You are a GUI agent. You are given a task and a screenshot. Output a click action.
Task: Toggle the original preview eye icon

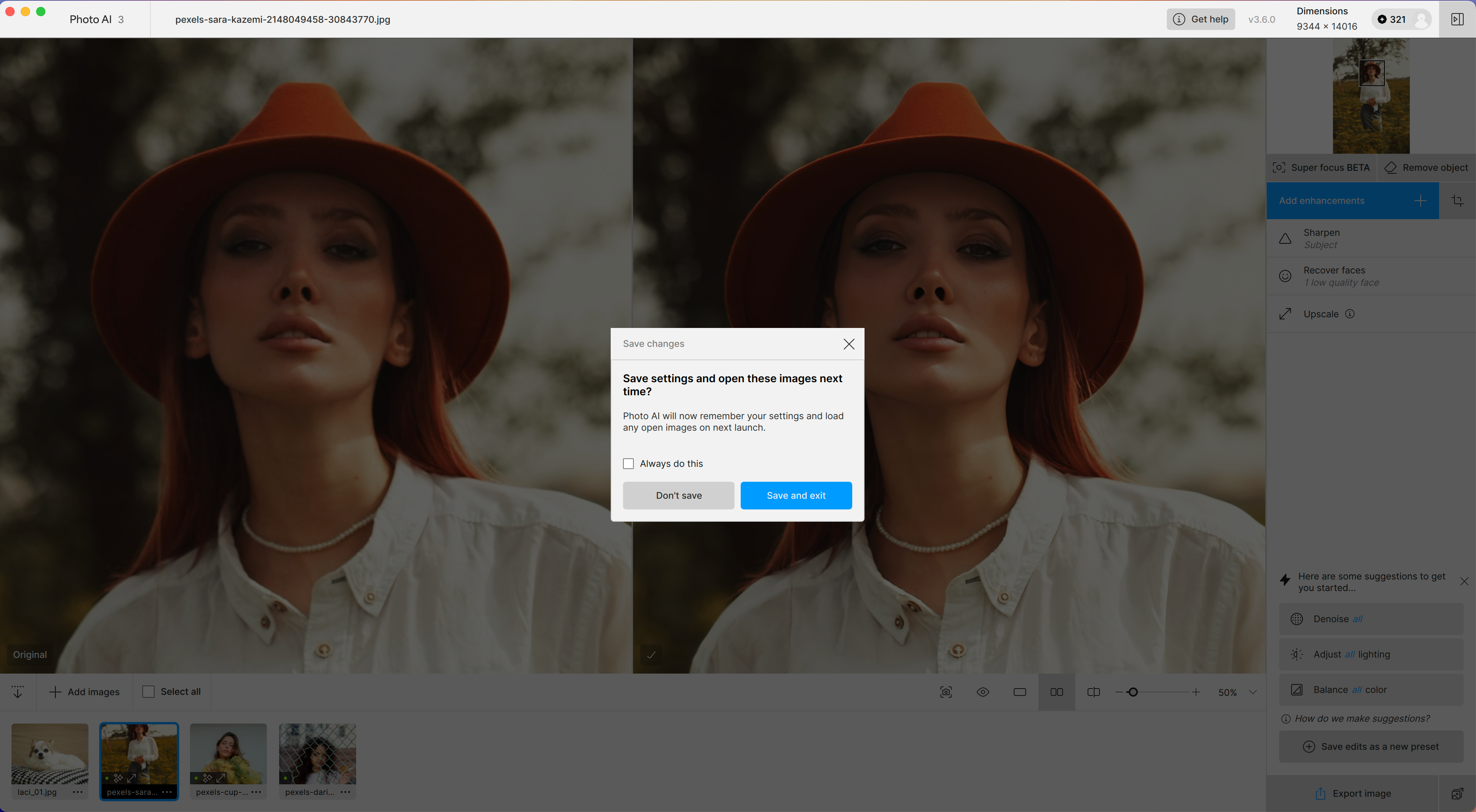pyautogui.click(x=983, y=692)
